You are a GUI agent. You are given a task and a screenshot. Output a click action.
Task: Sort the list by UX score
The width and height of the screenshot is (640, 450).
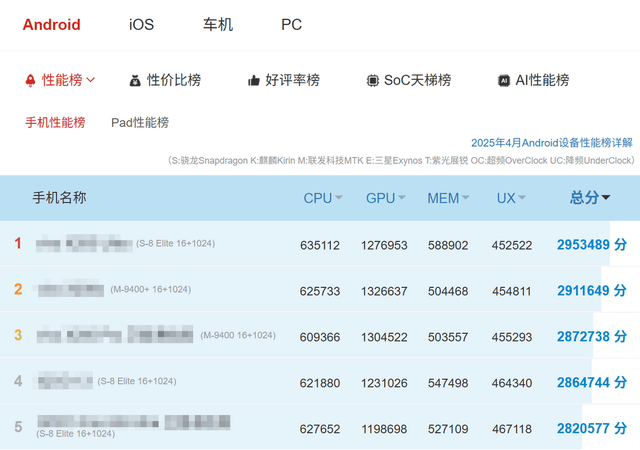(512, 198)
